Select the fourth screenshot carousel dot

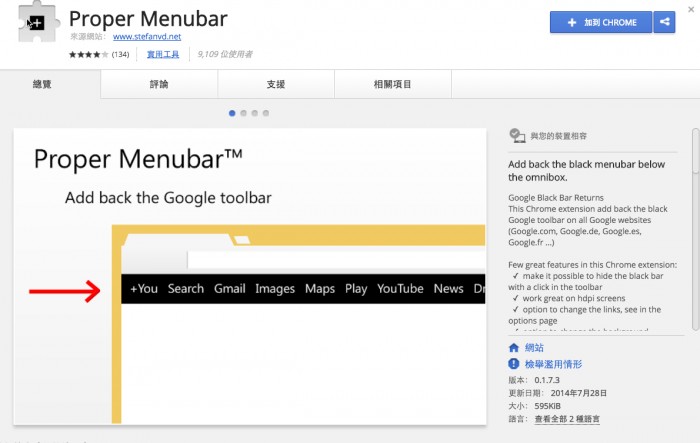[x=266, y=113]
